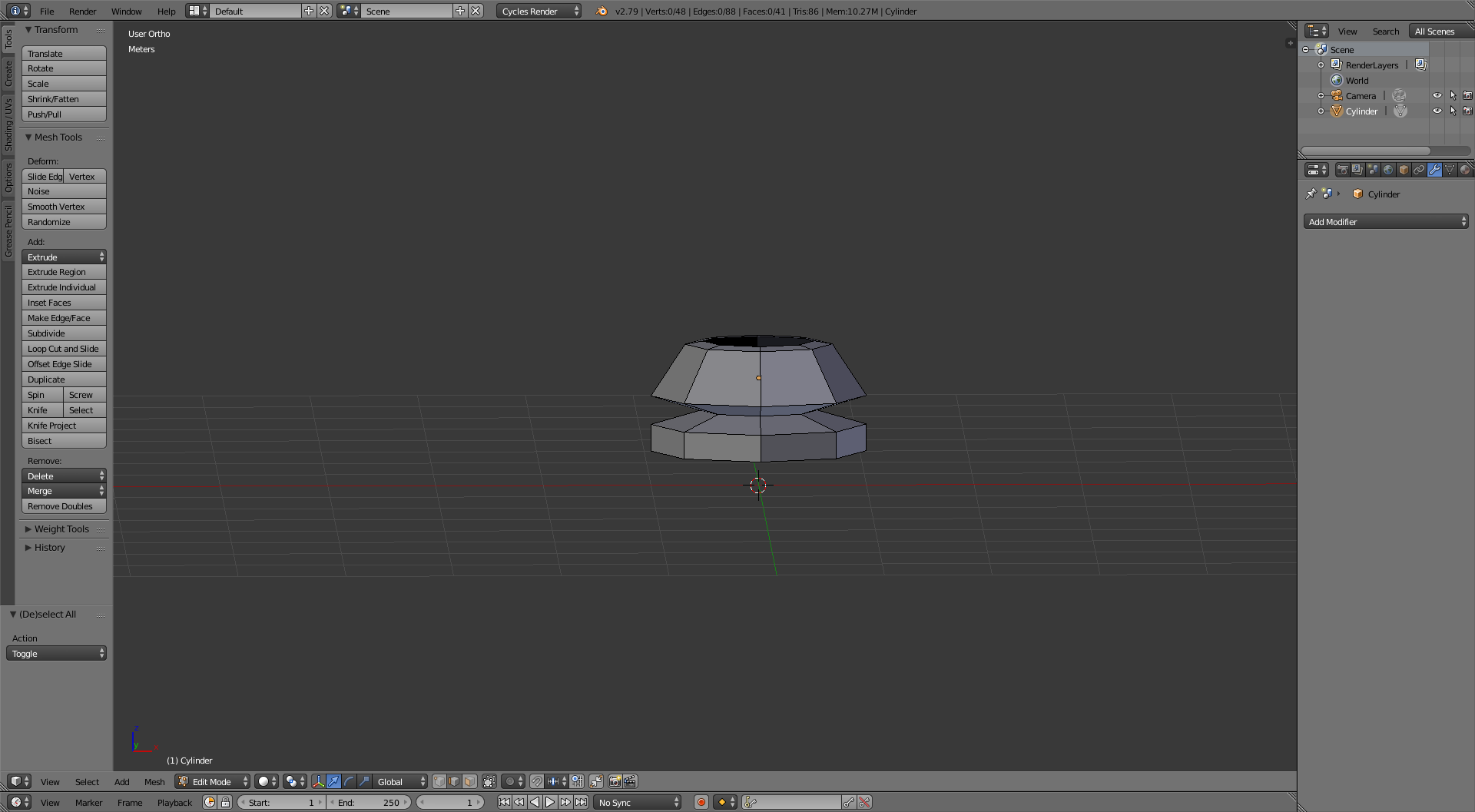This screenshot has height=812, width=1475.
Task: Click the Inset Faces button
Action: [64, 303]
